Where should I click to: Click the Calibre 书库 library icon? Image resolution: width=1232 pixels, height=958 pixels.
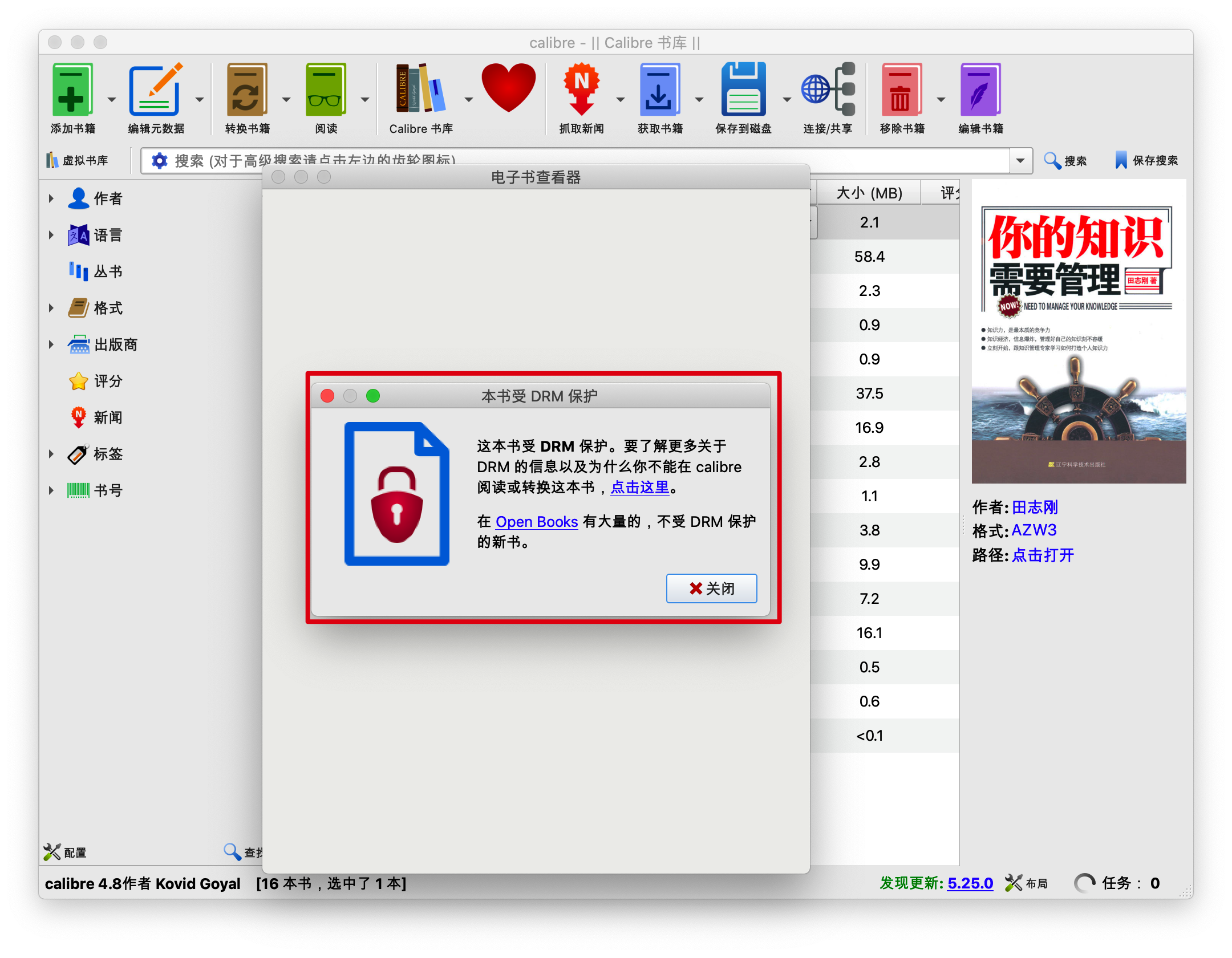pos(420,88)
